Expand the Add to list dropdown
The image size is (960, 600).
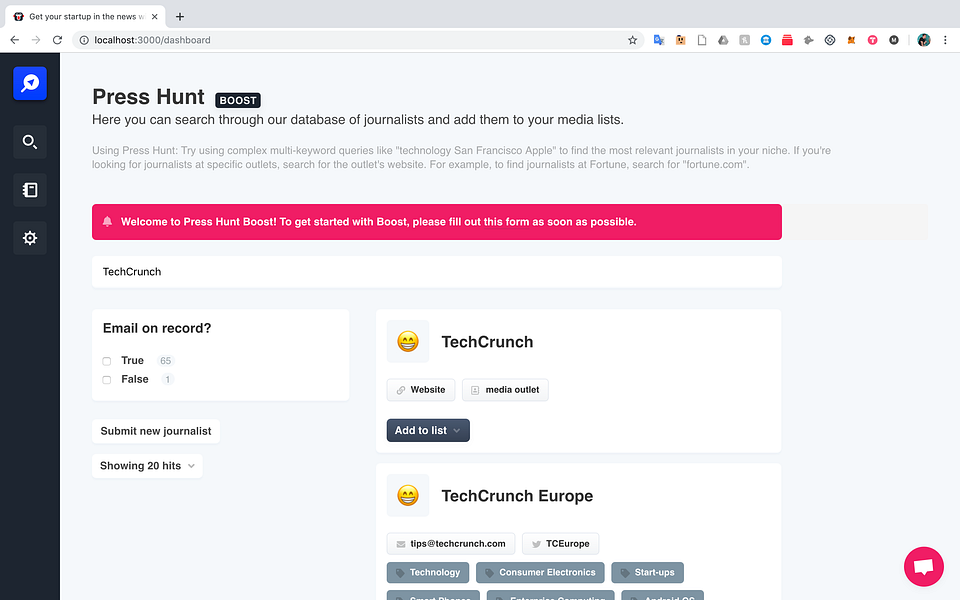pos(428,430)
